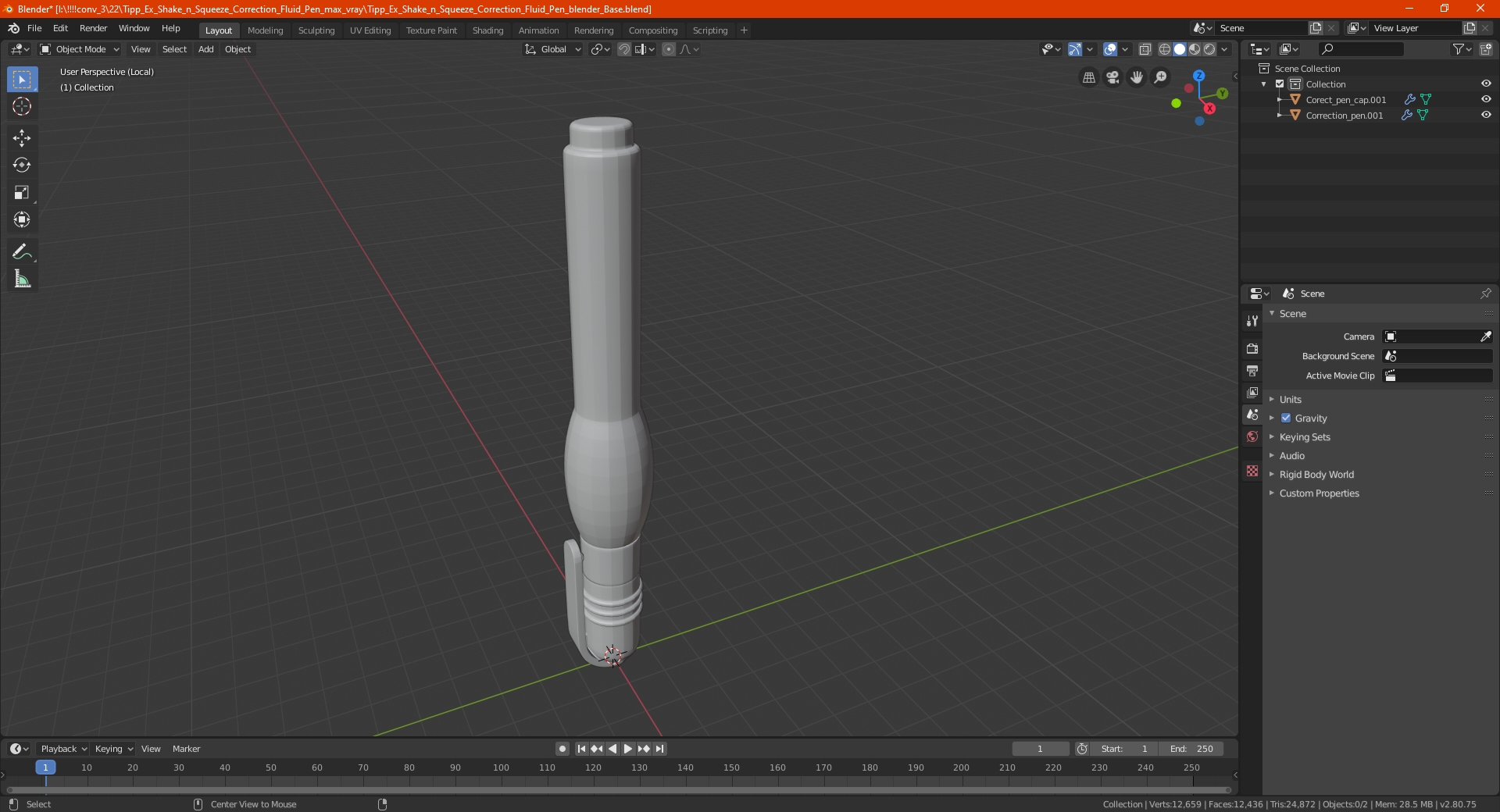Image resolution: width=1500 pixels, height=812 pixels.
Task: Switch to the UV Editing workspace tab
Action: (370, 30)
